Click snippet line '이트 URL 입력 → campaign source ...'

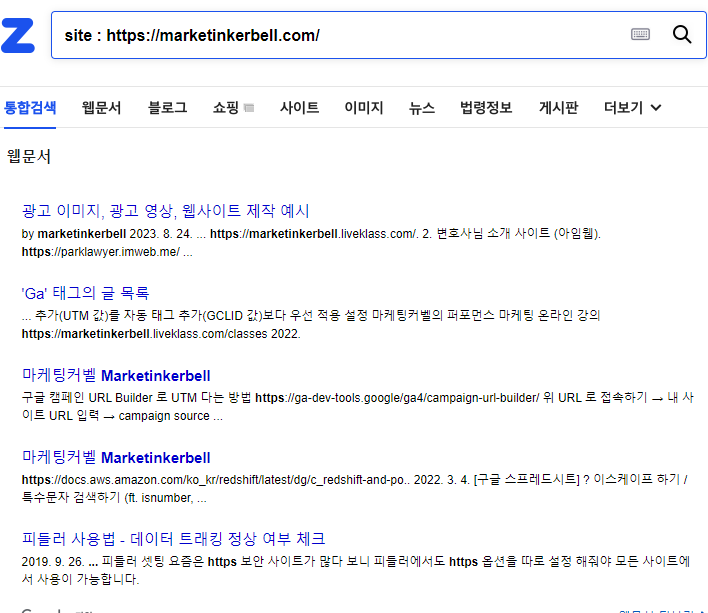coord(122,416)
